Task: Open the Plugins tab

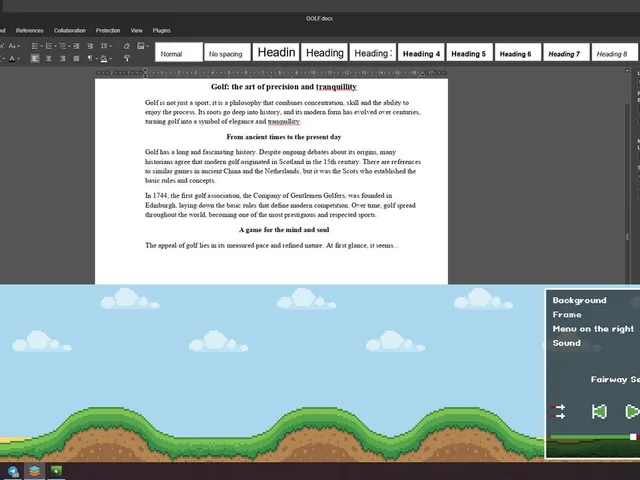Action: coord(162,31)
